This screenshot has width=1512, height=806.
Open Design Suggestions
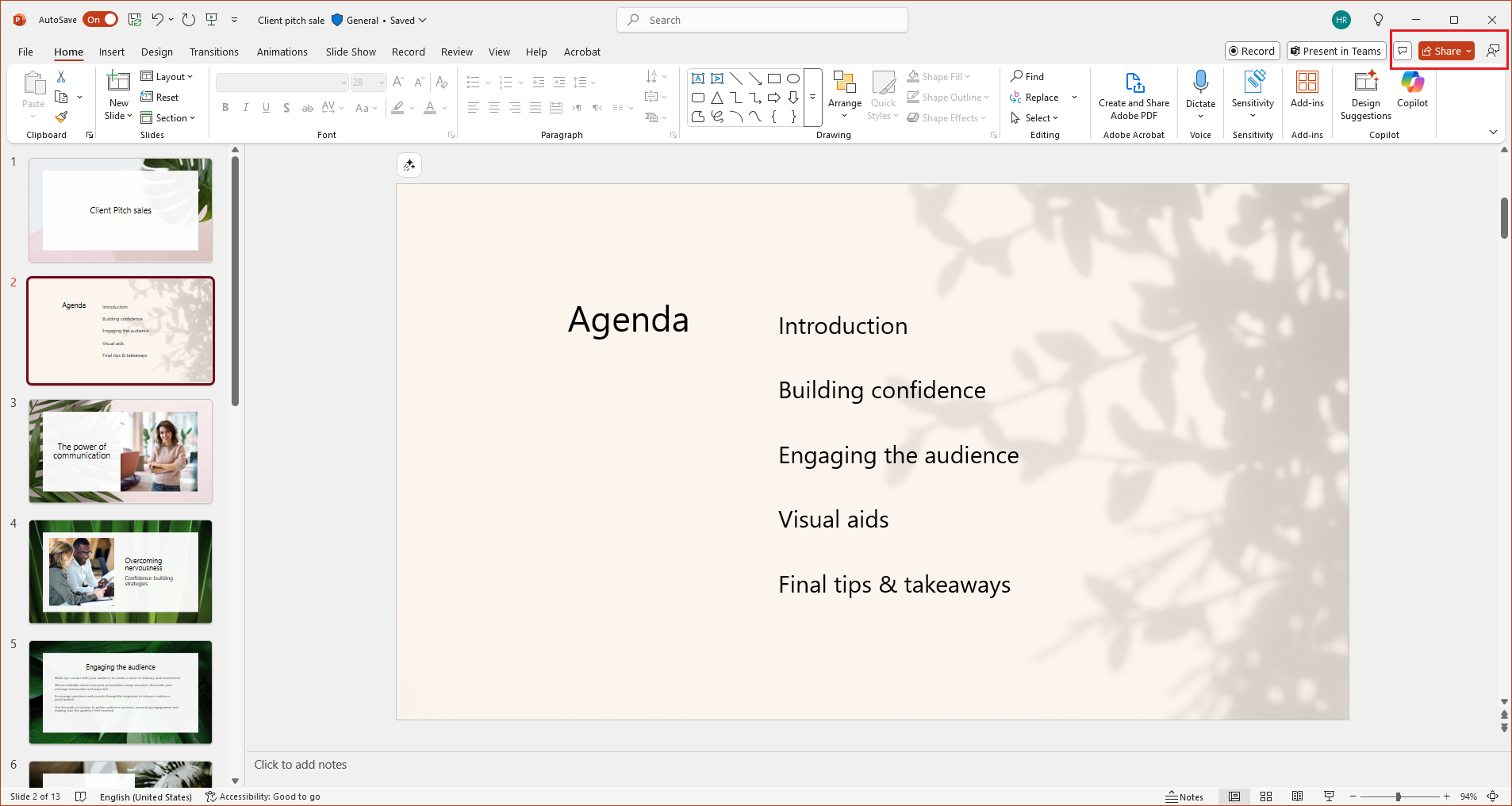pos(1365,94)
